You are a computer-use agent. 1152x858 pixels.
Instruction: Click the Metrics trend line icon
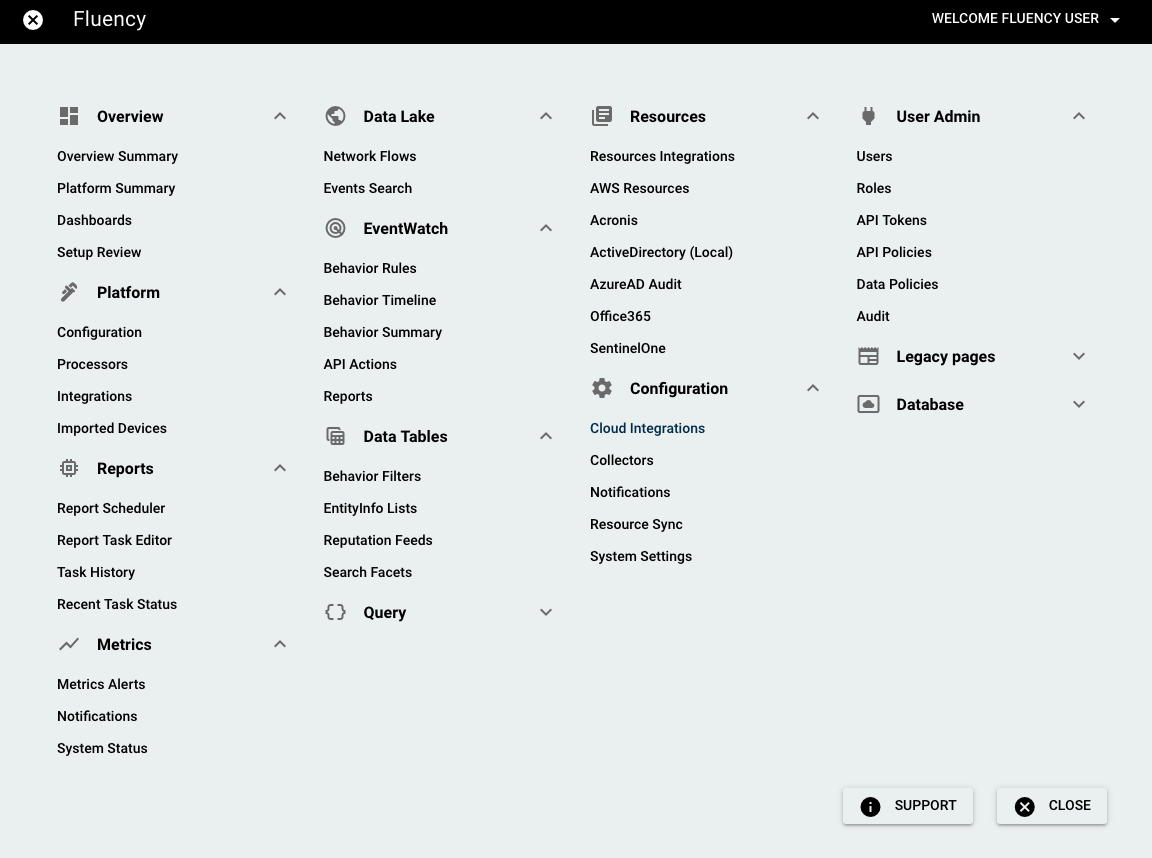pos(69,644)
